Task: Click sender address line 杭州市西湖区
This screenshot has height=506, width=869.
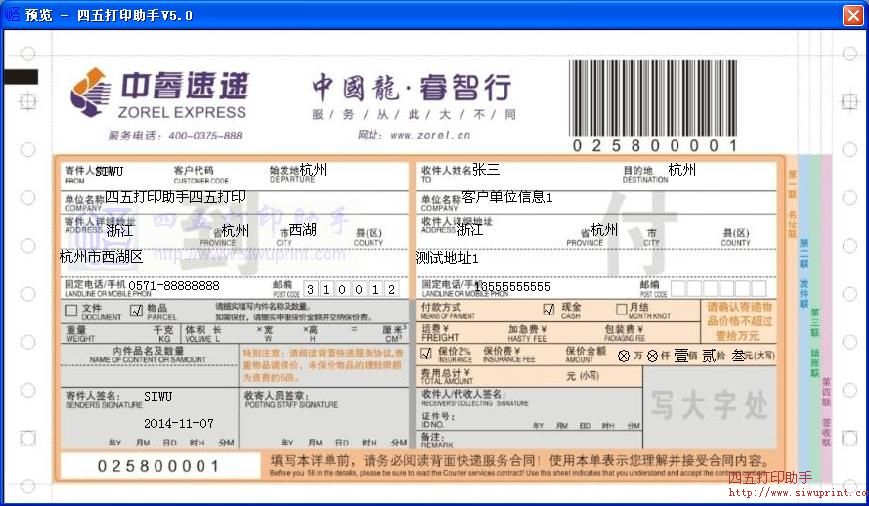Action: [x=101, y=257]
